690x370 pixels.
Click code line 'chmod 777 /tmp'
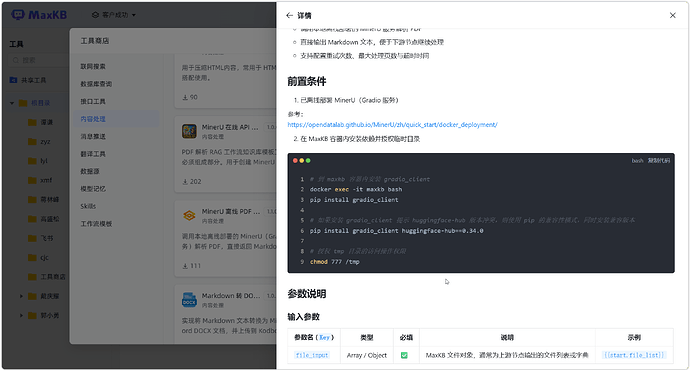pos(334,262)
